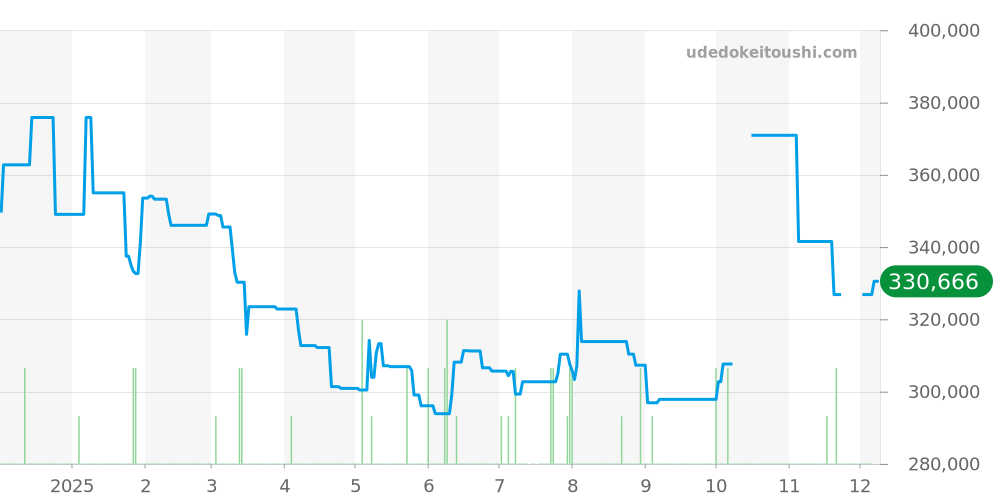The image size is (1000, 500).
Task: Click the udedokeitoushi.com watermark text
Action: (x=771, y=53)
